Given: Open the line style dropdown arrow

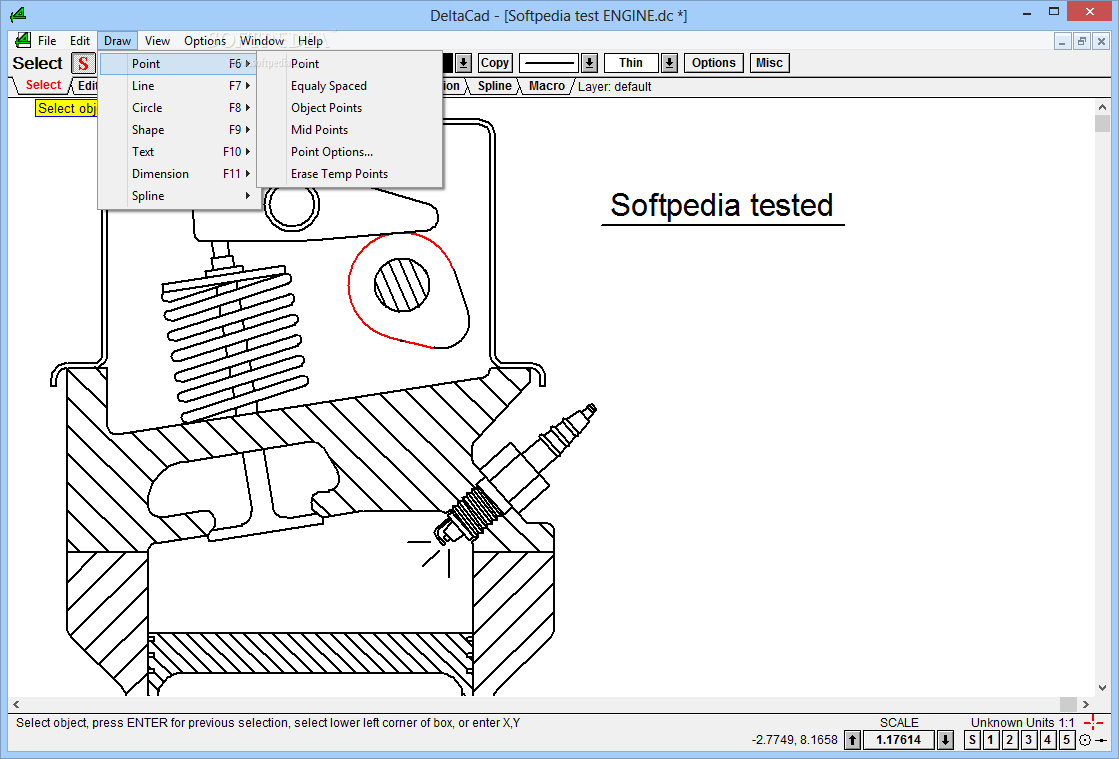Looking at the screenshot, I should 589,63.
